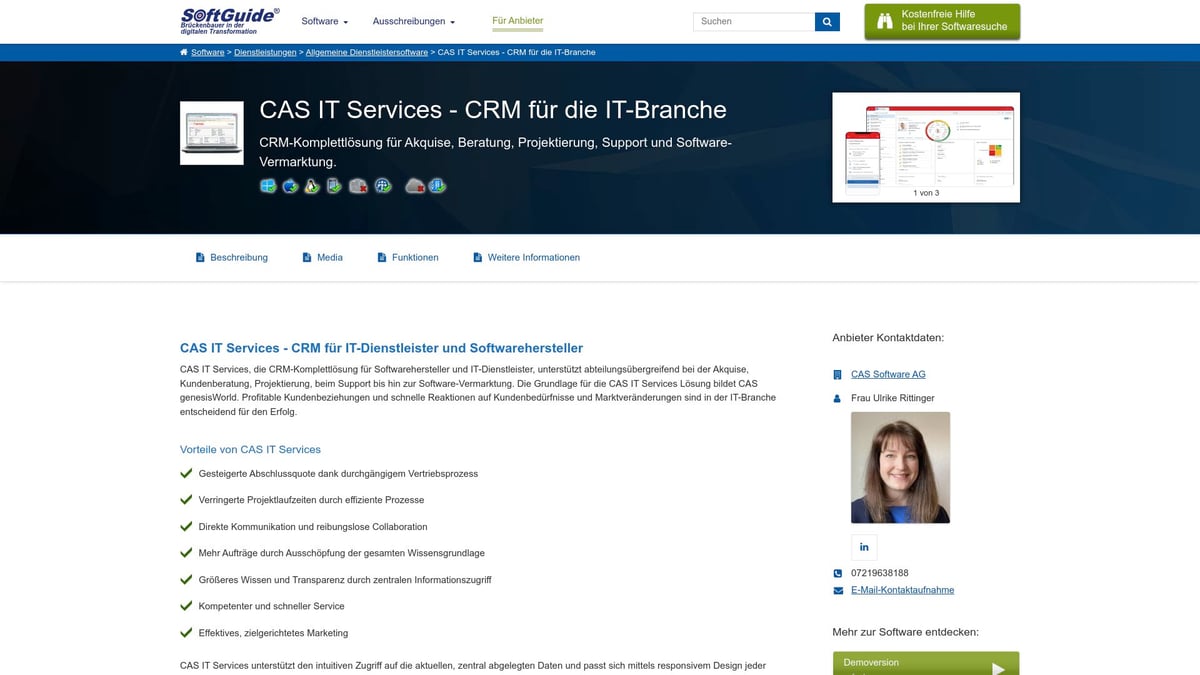Click the E-Mail-Kontaktaufnahme link
The height and width of the screenshot is (675, 1200).
pyautogui.click(x=902, y=590)
